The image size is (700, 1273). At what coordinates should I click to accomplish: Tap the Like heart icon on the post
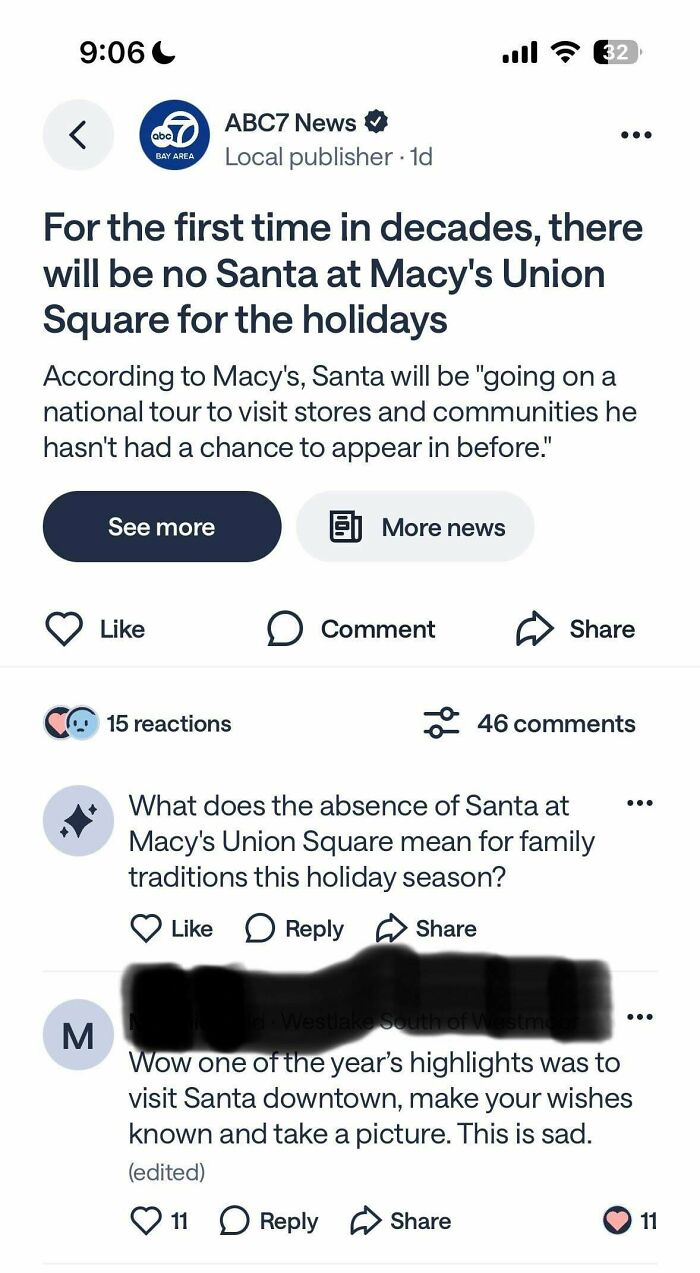64,629
